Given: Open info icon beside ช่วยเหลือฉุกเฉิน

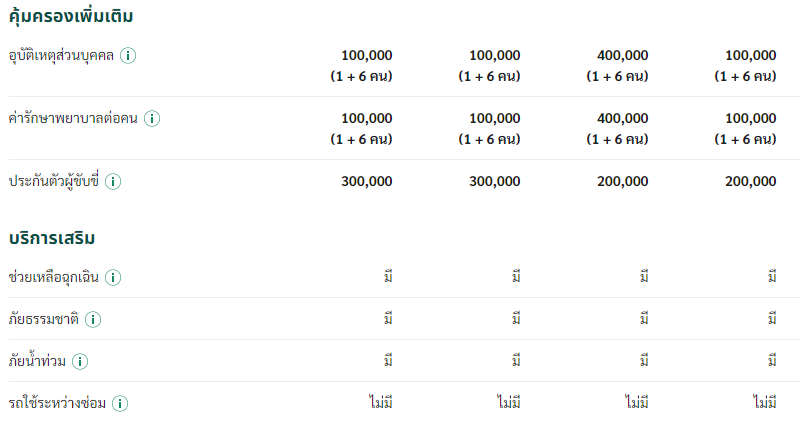Looking at the screenshot, I should click(x=113, y=277).
